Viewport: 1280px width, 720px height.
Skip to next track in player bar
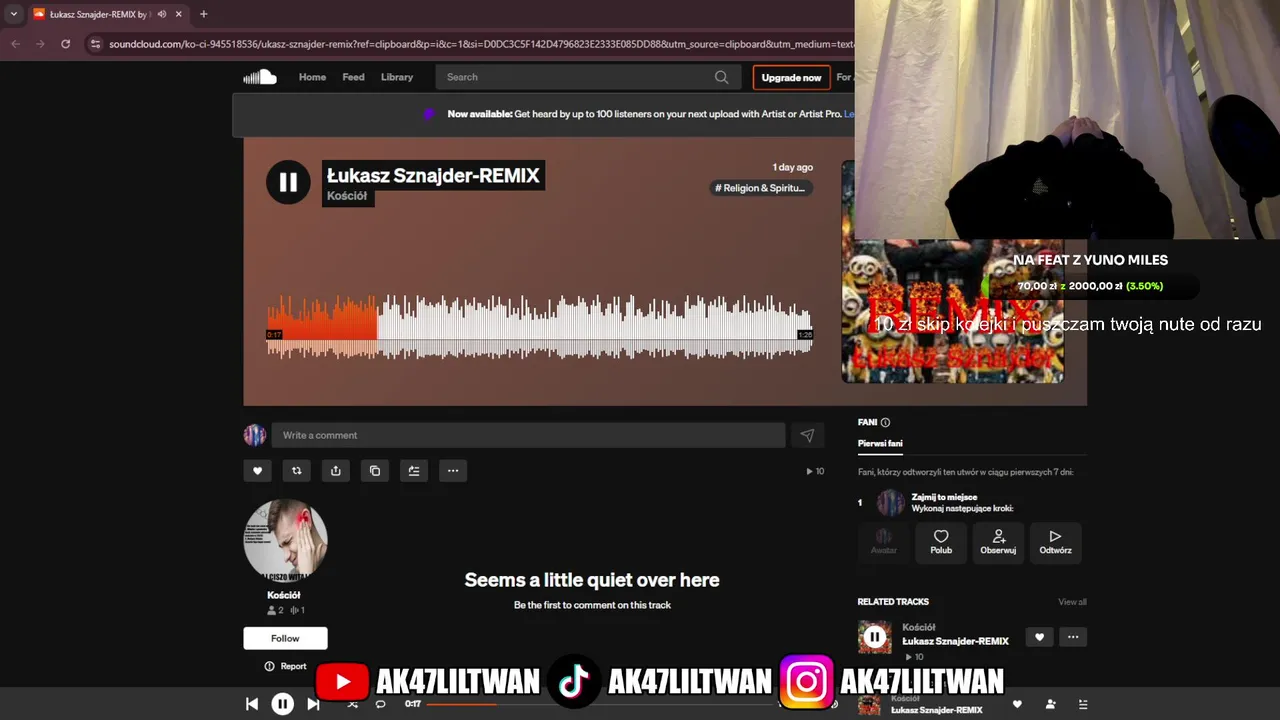pyautogui.click(x=313, y=704)
